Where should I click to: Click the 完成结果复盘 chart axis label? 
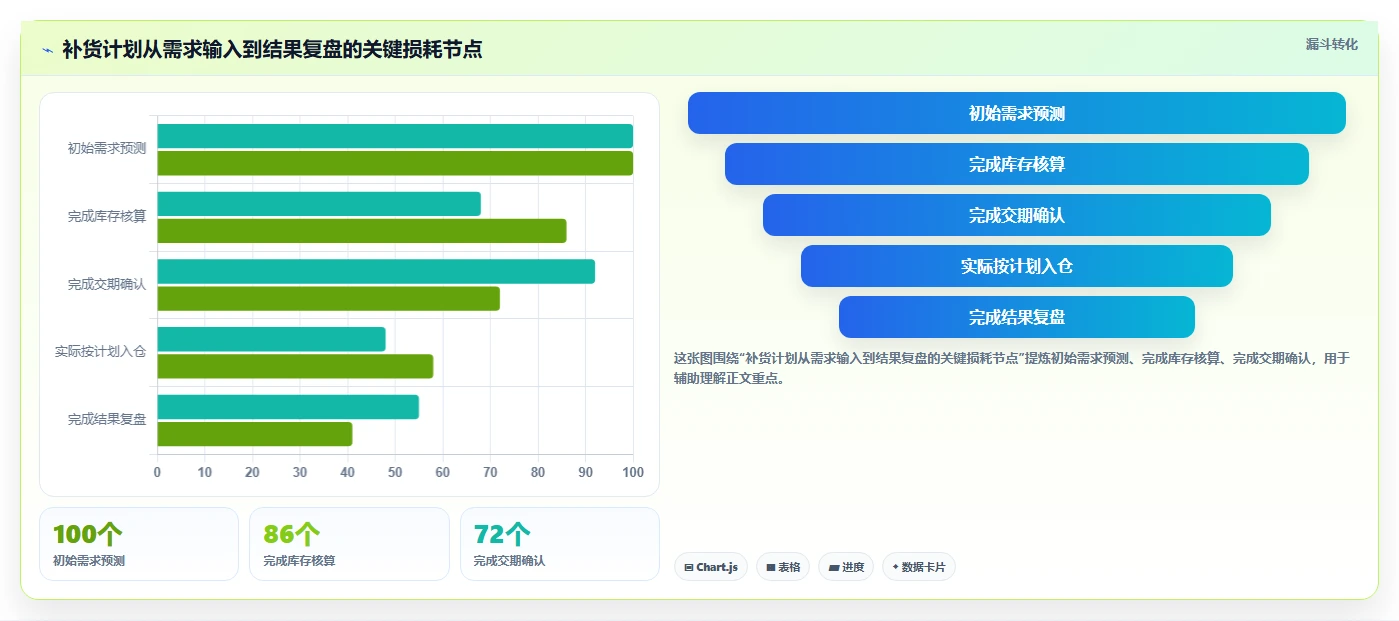click(x=107, y=420)
